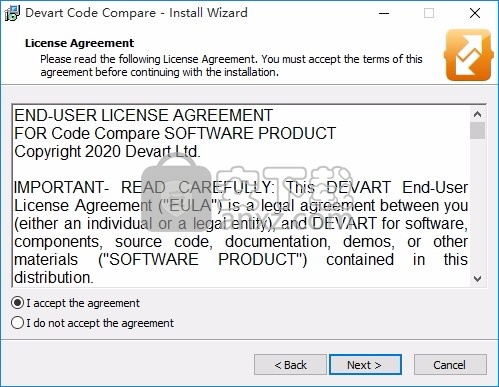Go to previous step with < Back
Screen dimensions: 499x387
coord(290,365)
